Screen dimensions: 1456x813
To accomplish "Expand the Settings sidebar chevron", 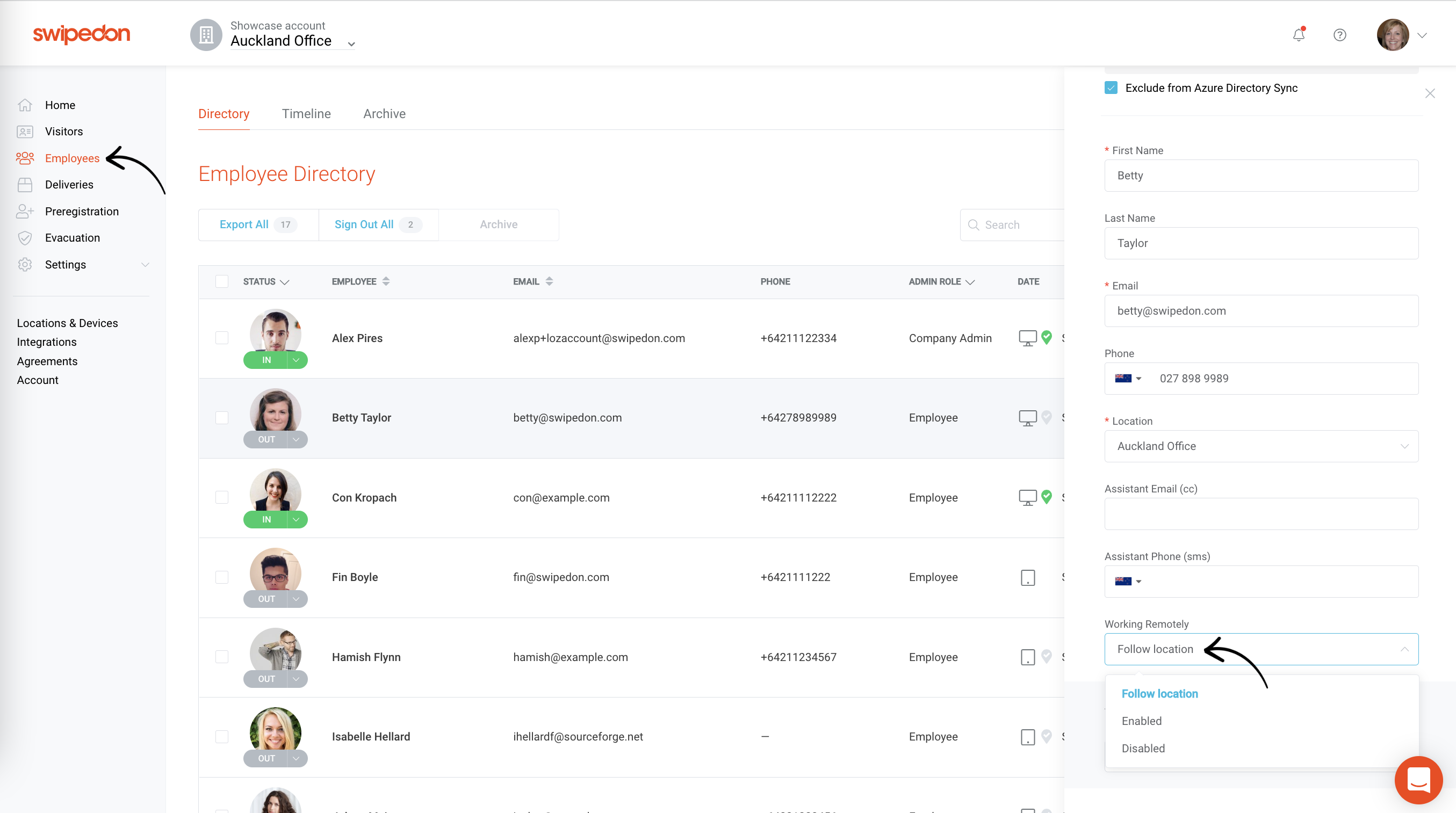I will click(x=145, y=264).
